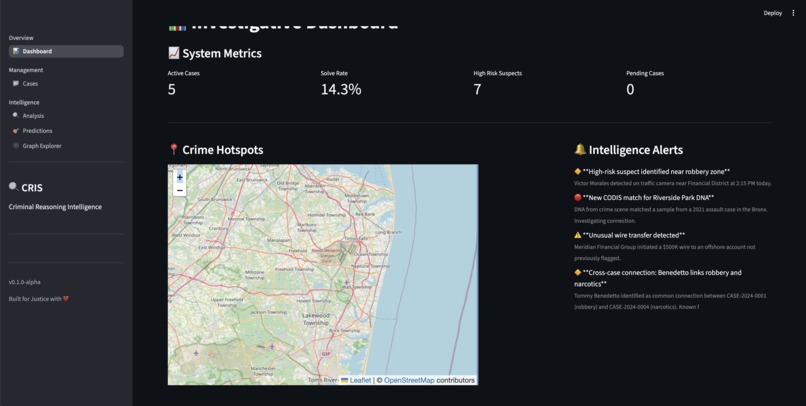Screen dimensions: 806x406
Task: Click the high-risk suspect alert title
Action: [656, 172]
